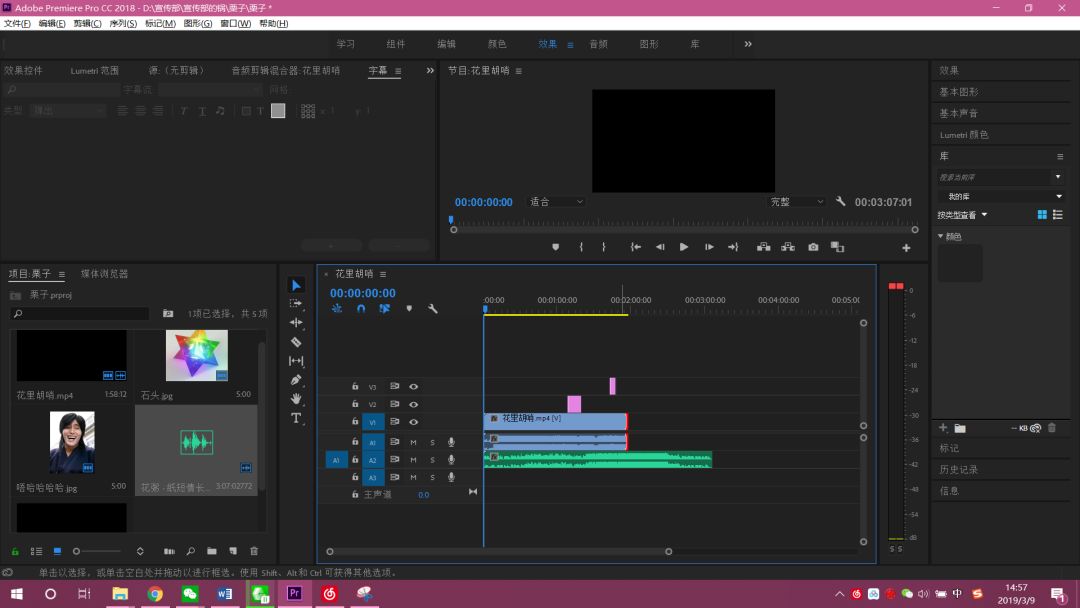Image resolution: width=1080 pixels, height=608 pixels.
Task: Click the Extract button in program monitor
Action: tap(788, 247)
